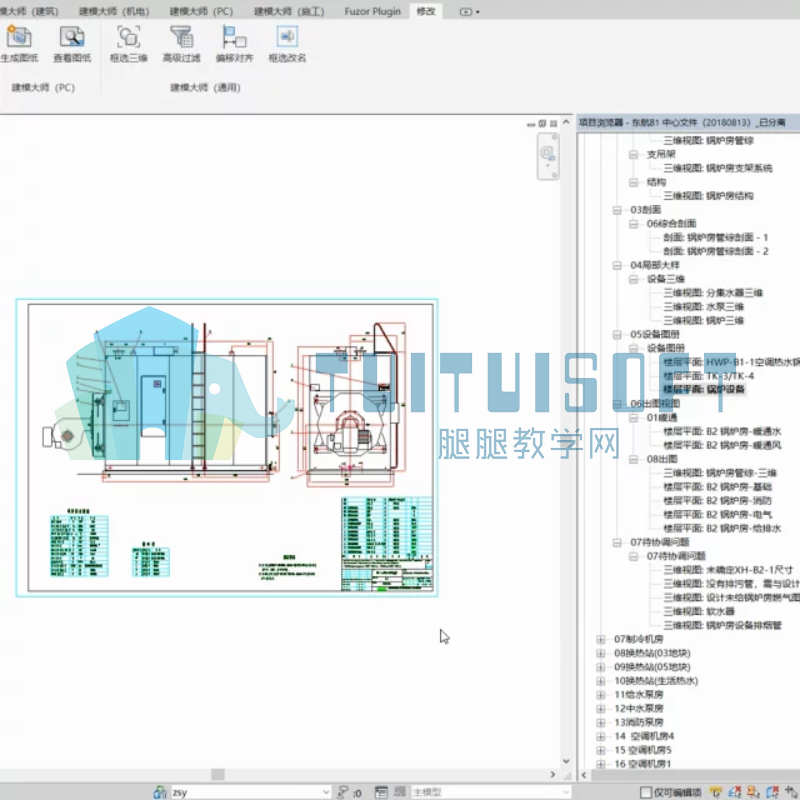Collapse the 03剖面 tree node

pyautogui.click(x=617, y=210)
